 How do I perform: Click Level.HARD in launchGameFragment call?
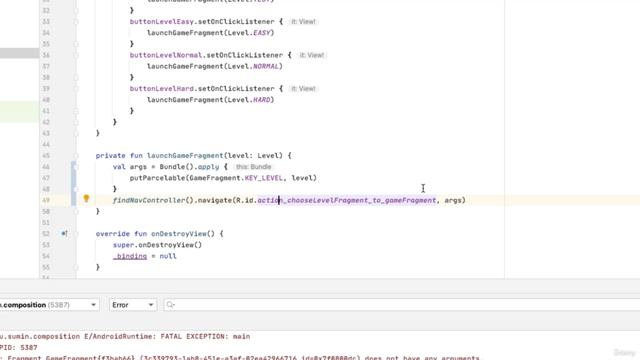pos(249,100)
